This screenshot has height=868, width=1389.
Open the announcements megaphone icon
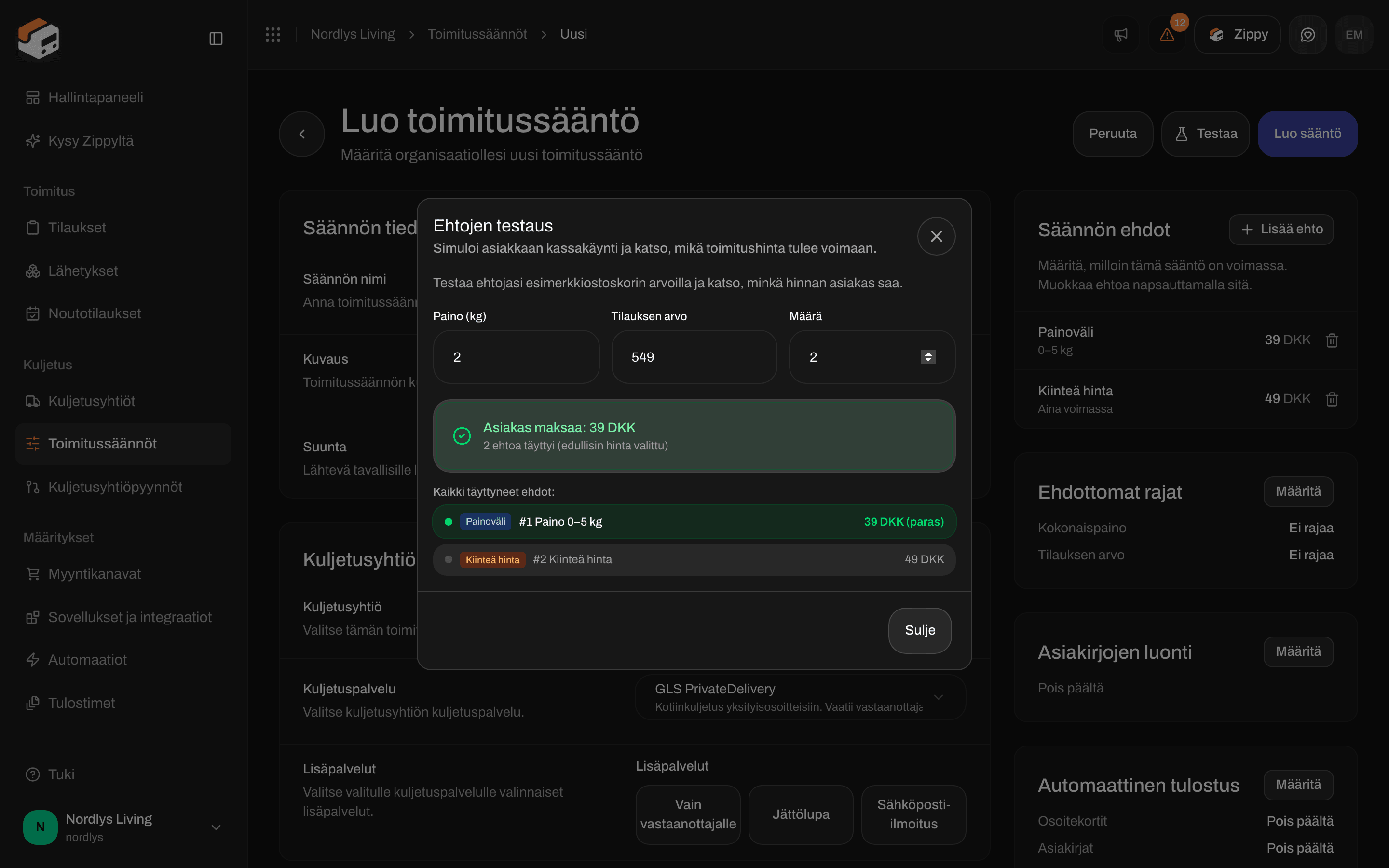click(x=1121, y=34)
